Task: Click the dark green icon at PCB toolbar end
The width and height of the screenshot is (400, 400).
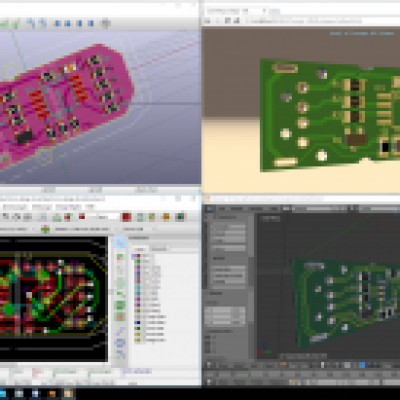Action: [180, 217]
